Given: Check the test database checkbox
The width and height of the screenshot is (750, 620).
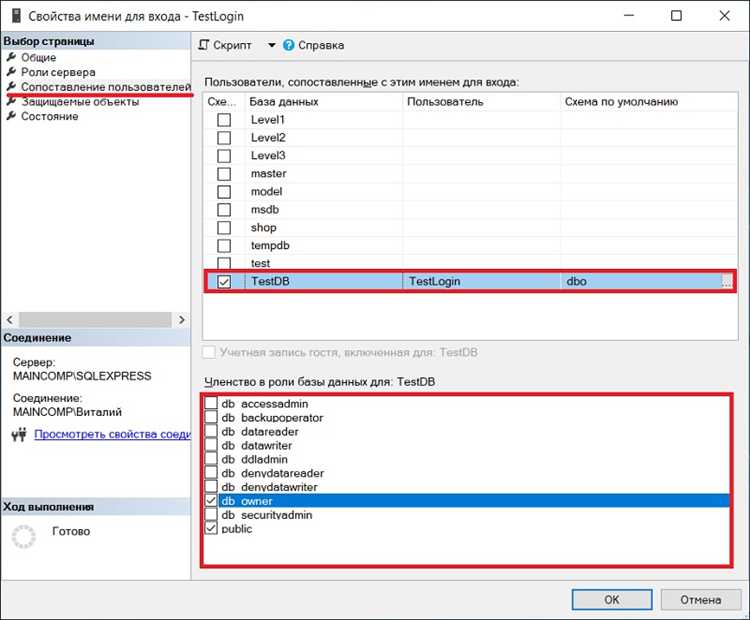Looking at the screenshot, I should coord(224,263).
